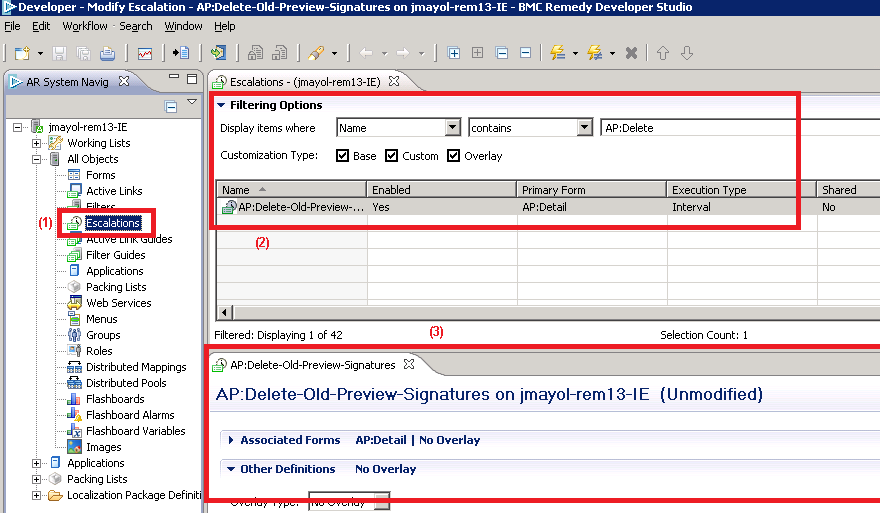Click the Back navigation arrow
The image size is (880, 513).
coord(366,53)
